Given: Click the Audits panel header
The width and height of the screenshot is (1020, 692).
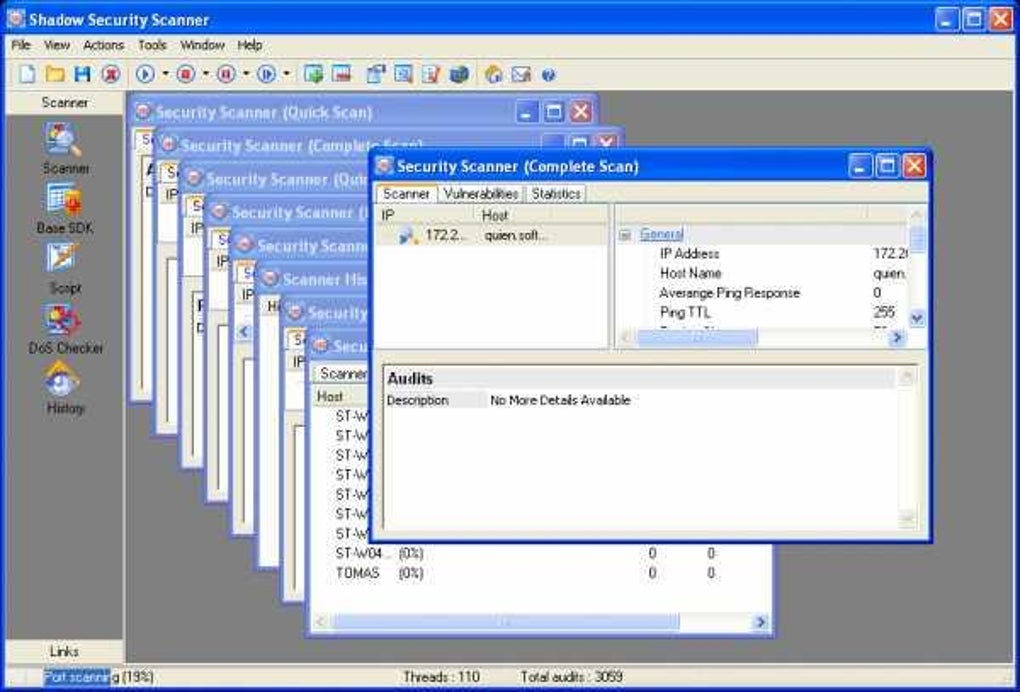Looking at the screenshot, I should 641,378.
